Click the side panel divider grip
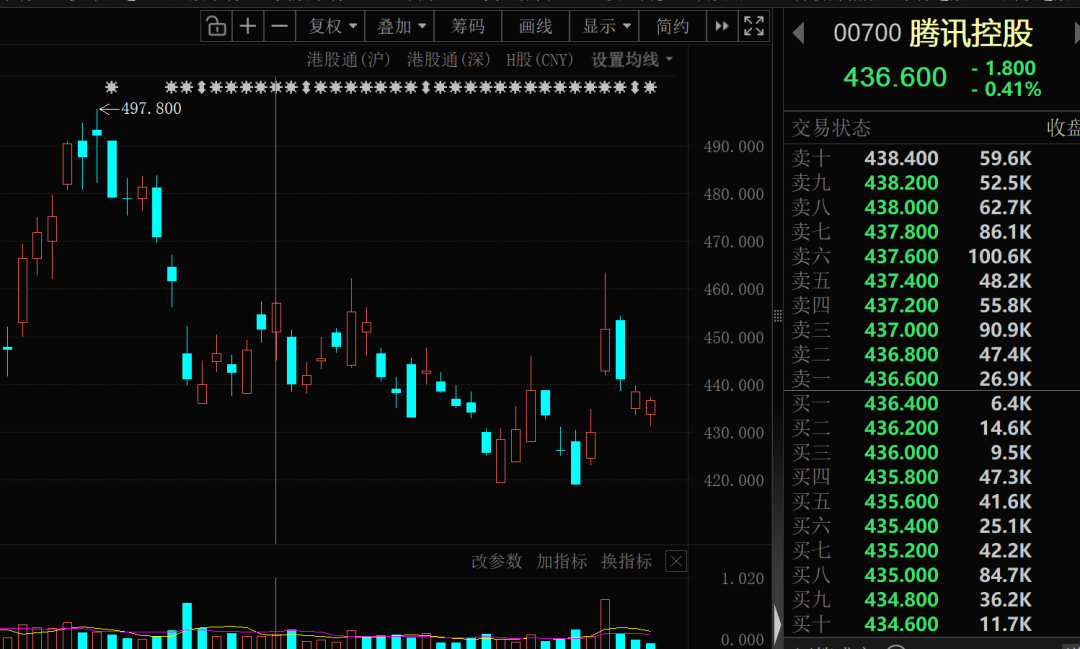Image resolution: width=1080 pixels, height=649 pixels. coord(778,316)
